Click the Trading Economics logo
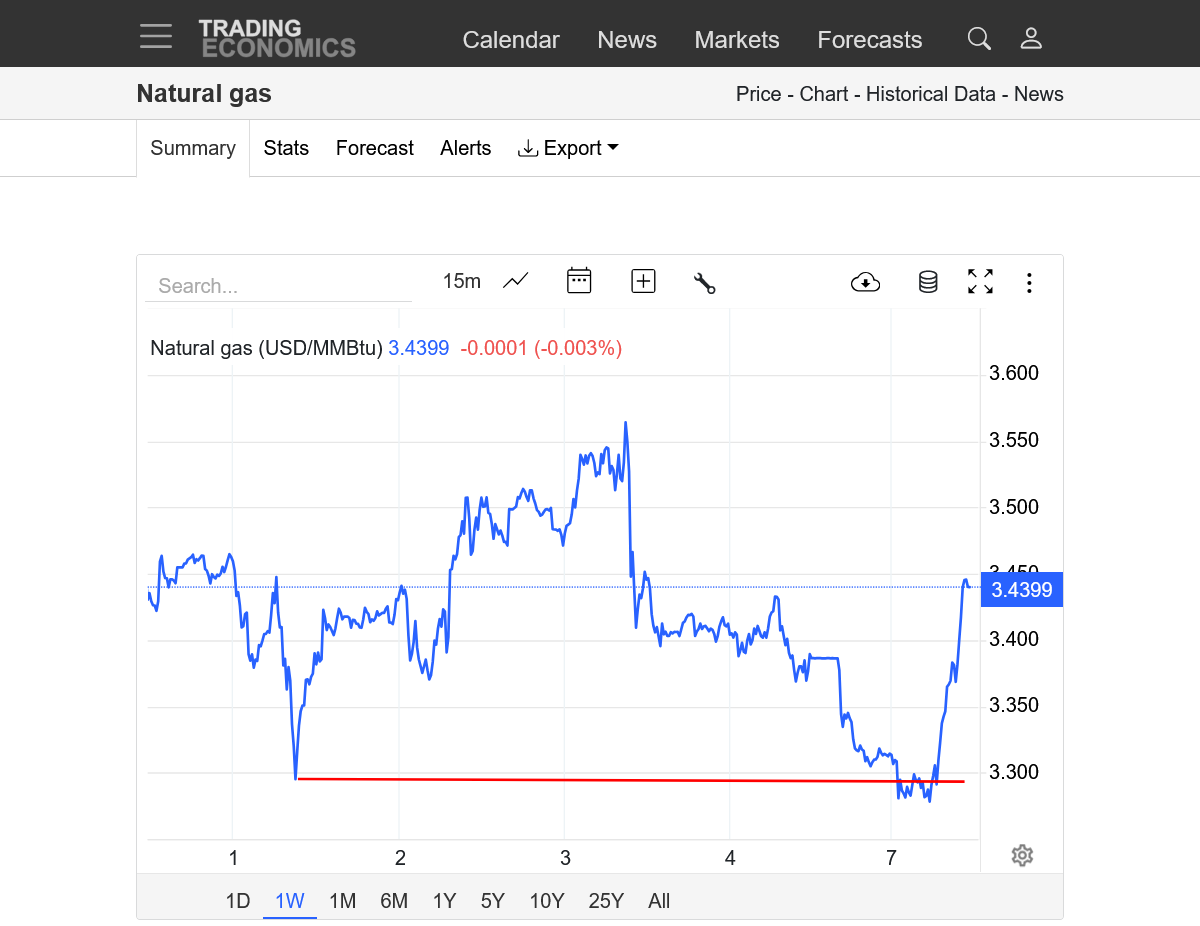Screen dimensions: 1200x926 pos(277,38)
